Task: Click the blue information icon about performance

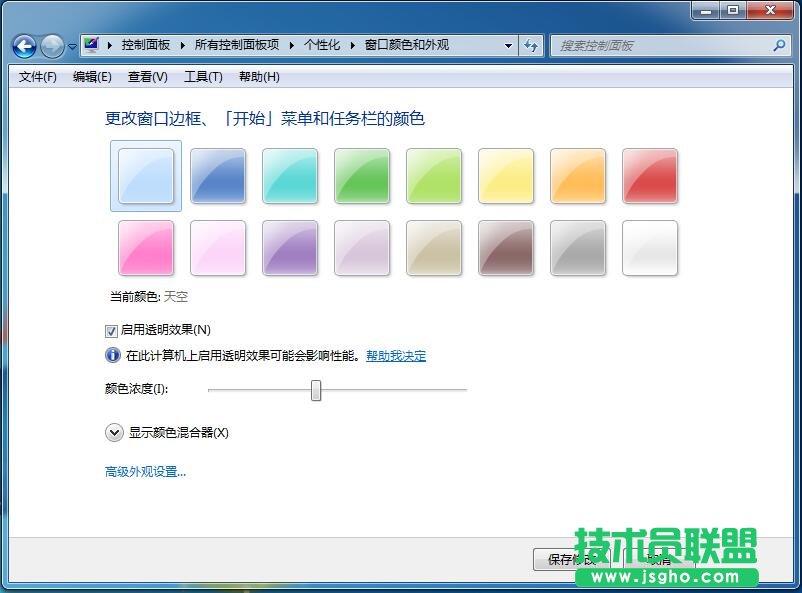Action: point(113,355)
